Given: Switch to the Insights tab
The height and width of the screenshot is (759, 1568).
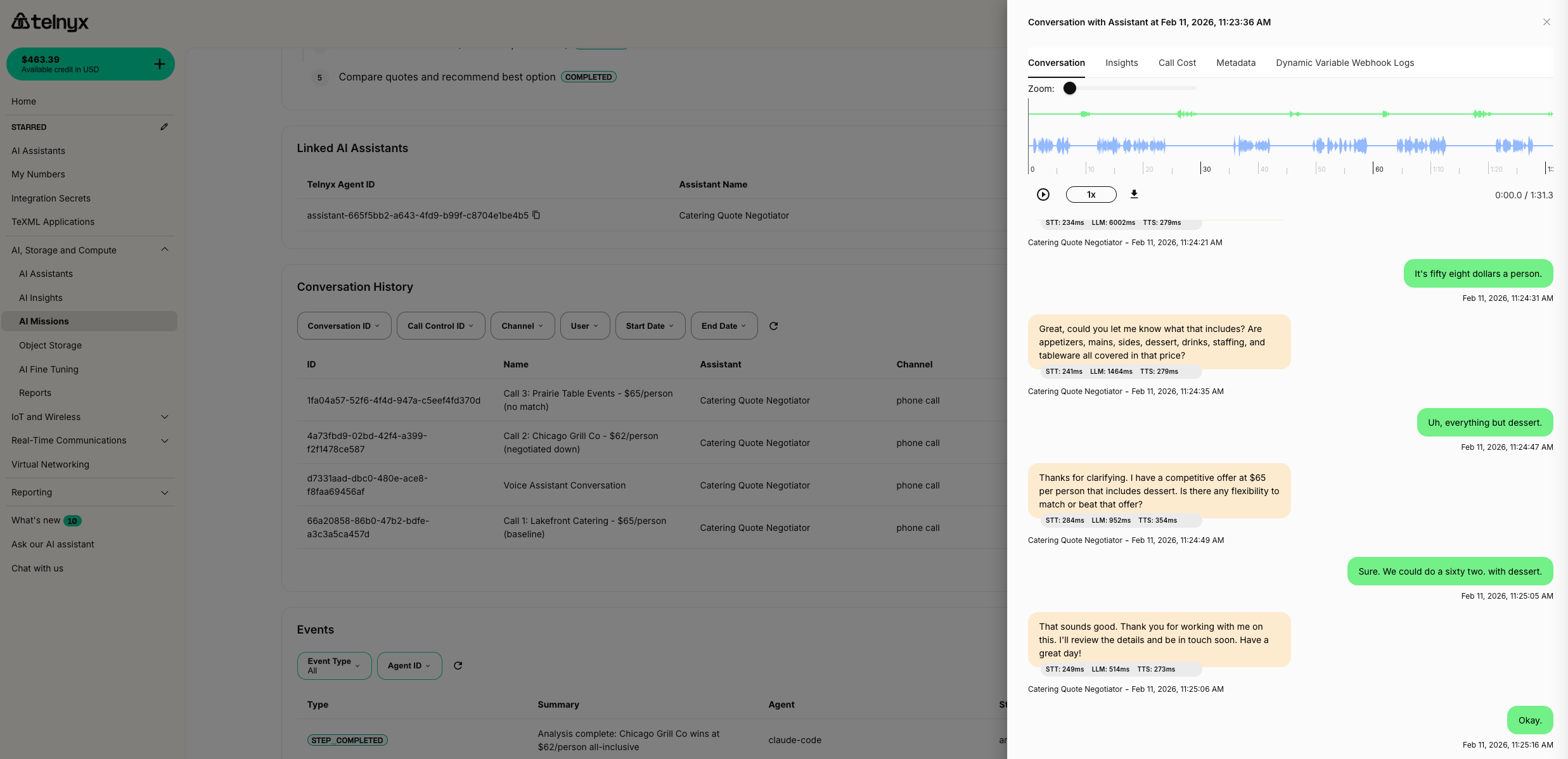Looking at the screenshot, I should pyautogui.click(x=1122, y=63).
